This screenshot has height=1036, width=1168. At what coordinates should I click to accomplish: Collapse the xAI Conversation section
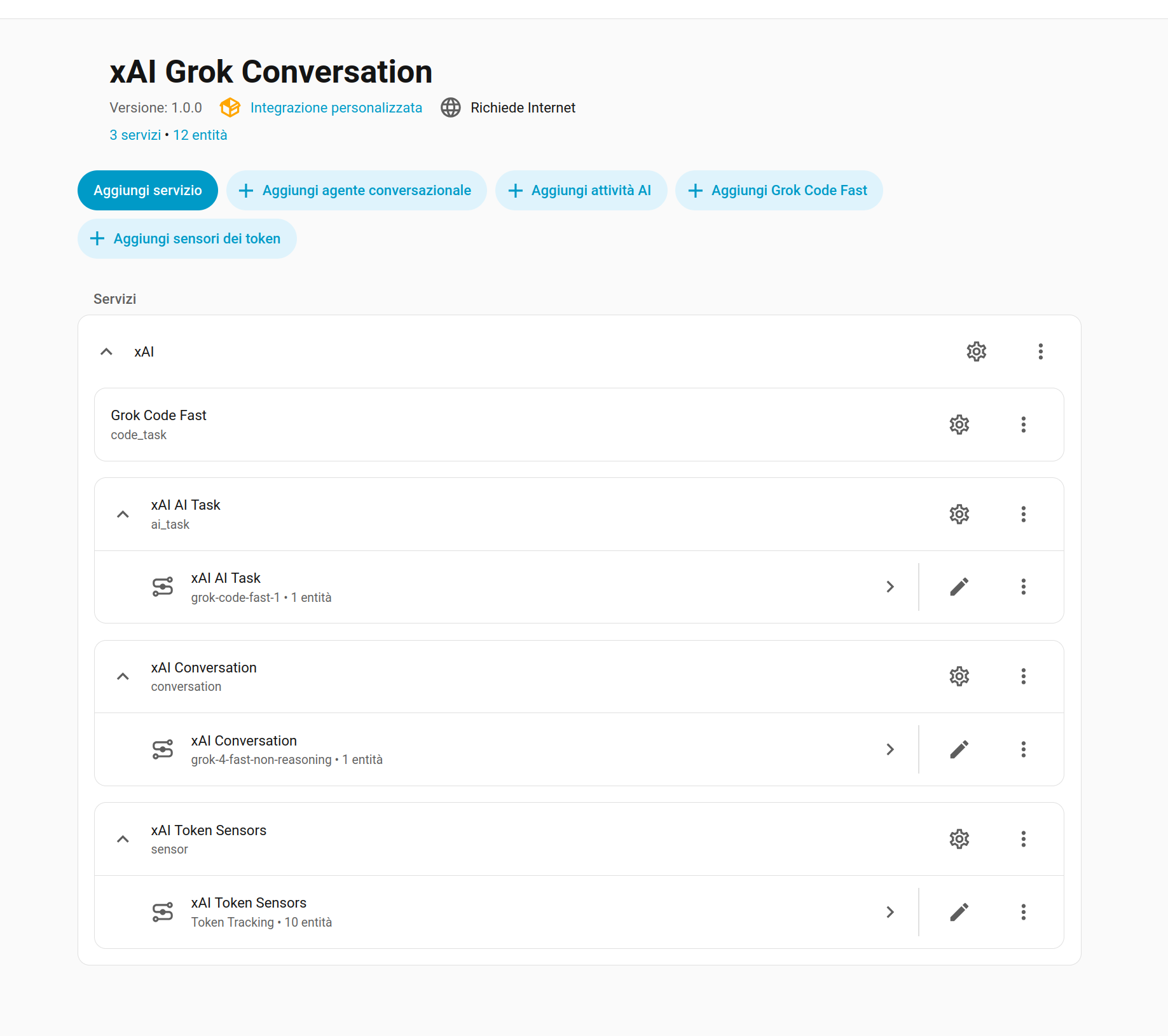pyautogui.click(x=123, y=676)
